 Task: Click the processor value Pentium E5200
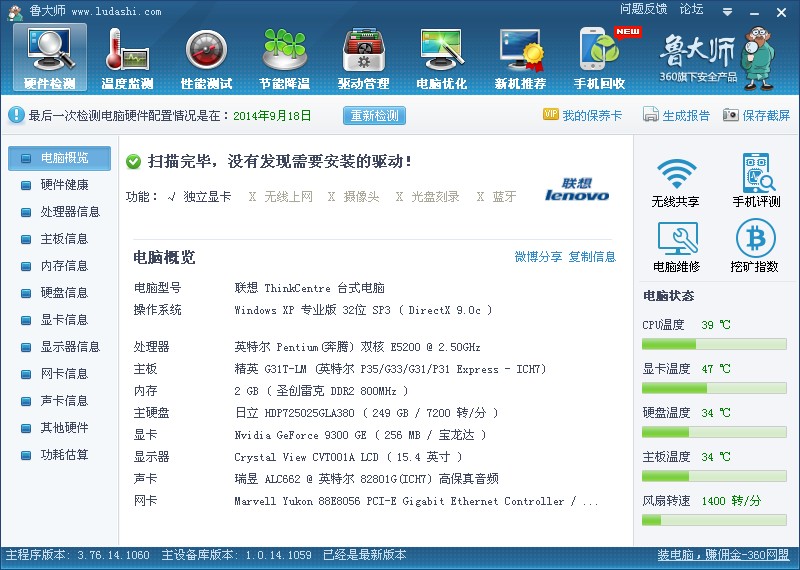(358, 348)
